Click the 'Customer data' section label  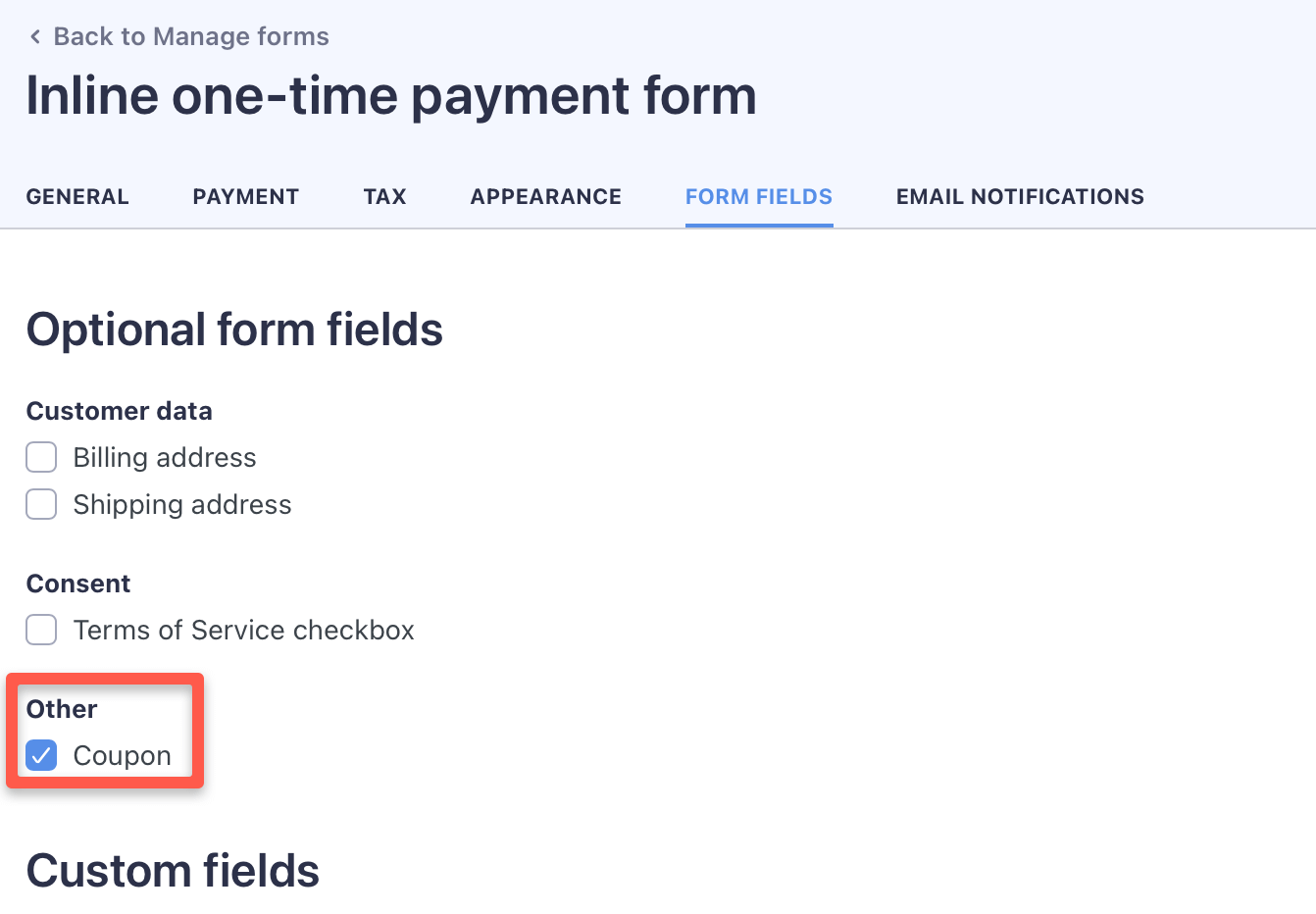coord(119,411)
